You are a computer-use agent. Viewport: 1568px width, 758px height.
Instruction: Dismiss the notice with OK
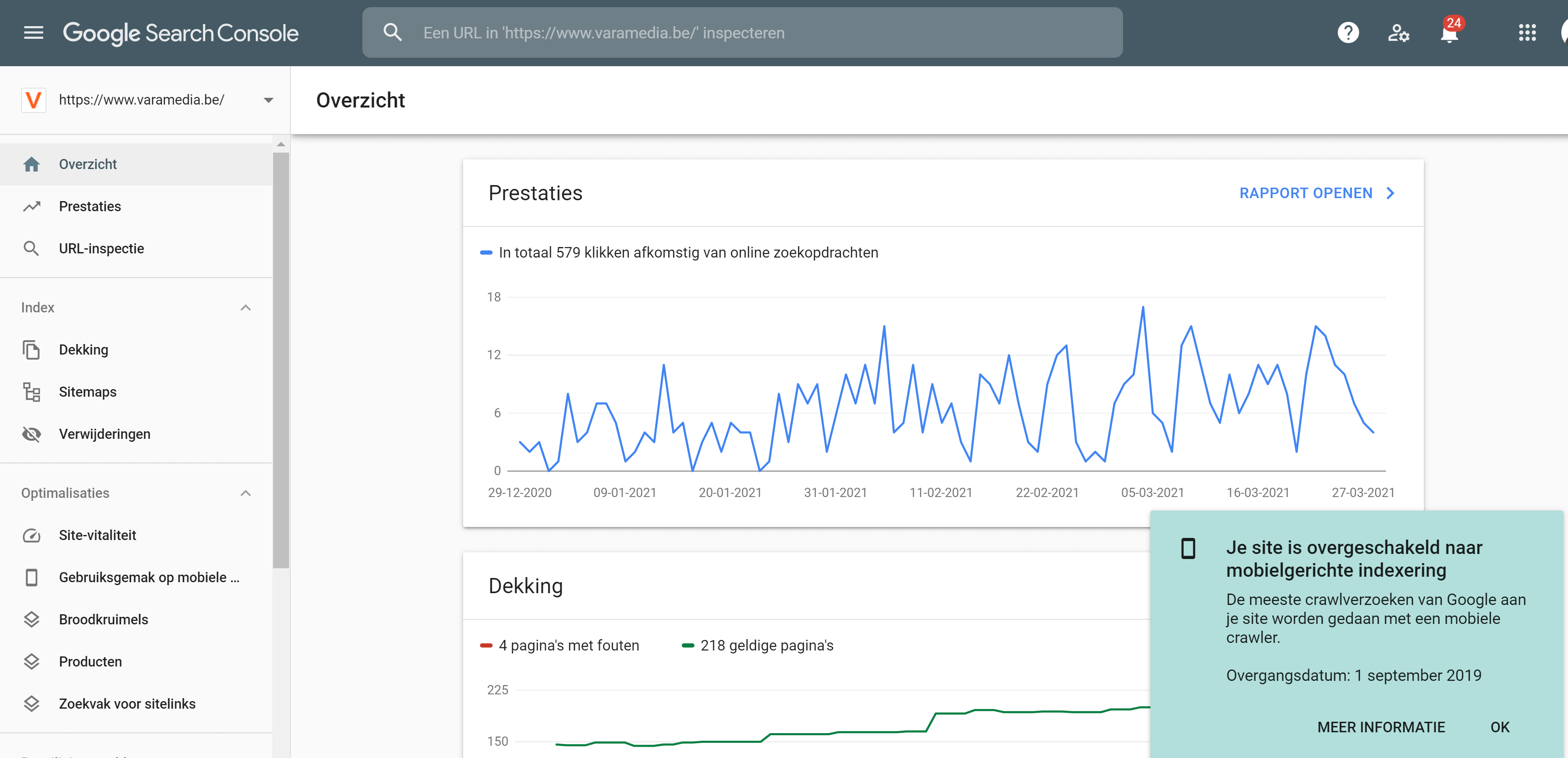pos(1499,727)
